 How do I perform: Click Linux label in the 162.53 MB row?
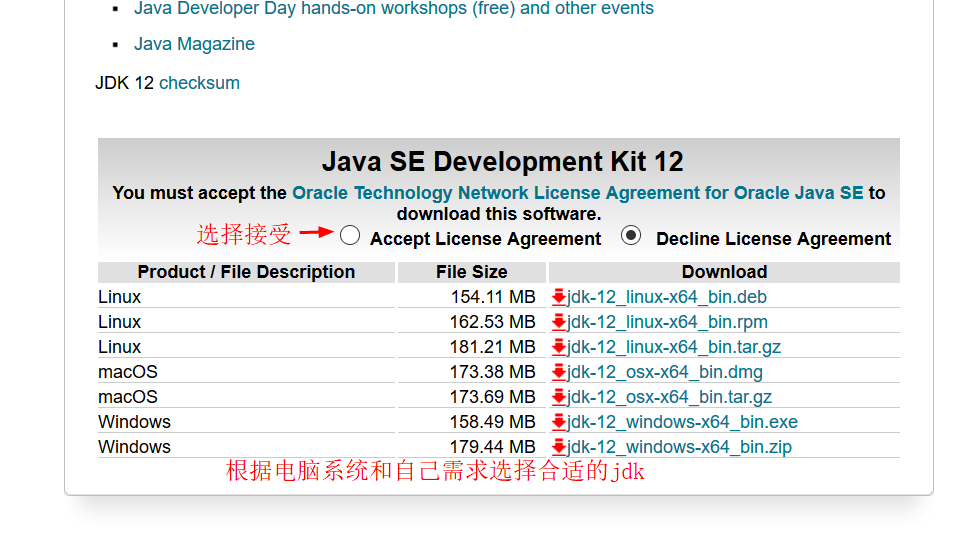coord(119,322)
